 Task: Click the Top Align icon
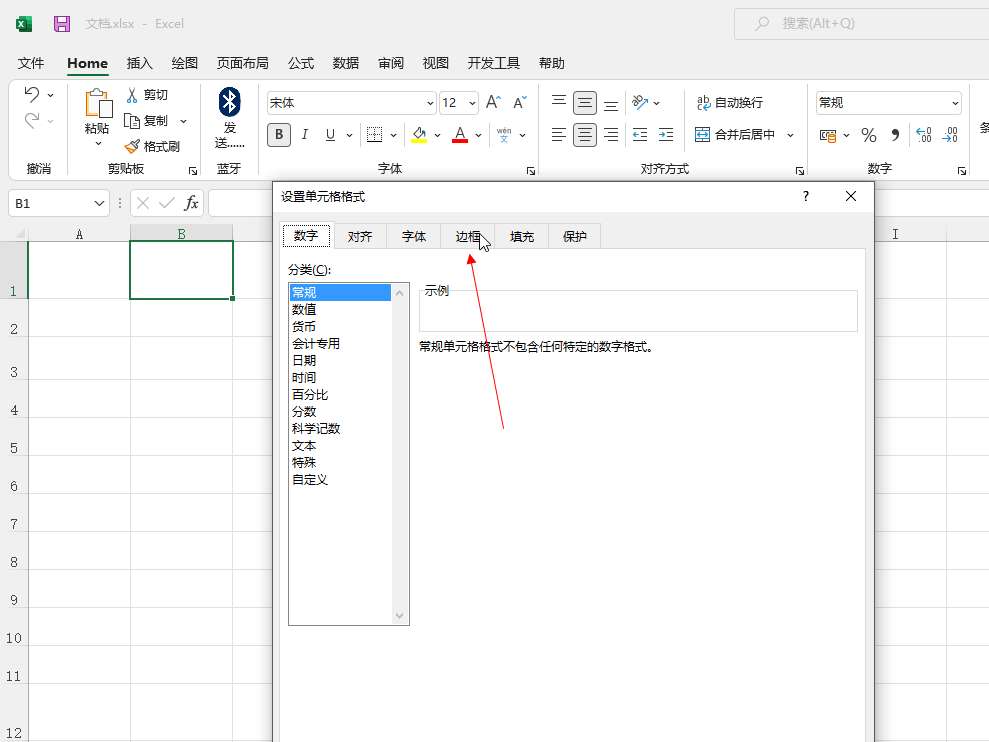tap(559, 102)
